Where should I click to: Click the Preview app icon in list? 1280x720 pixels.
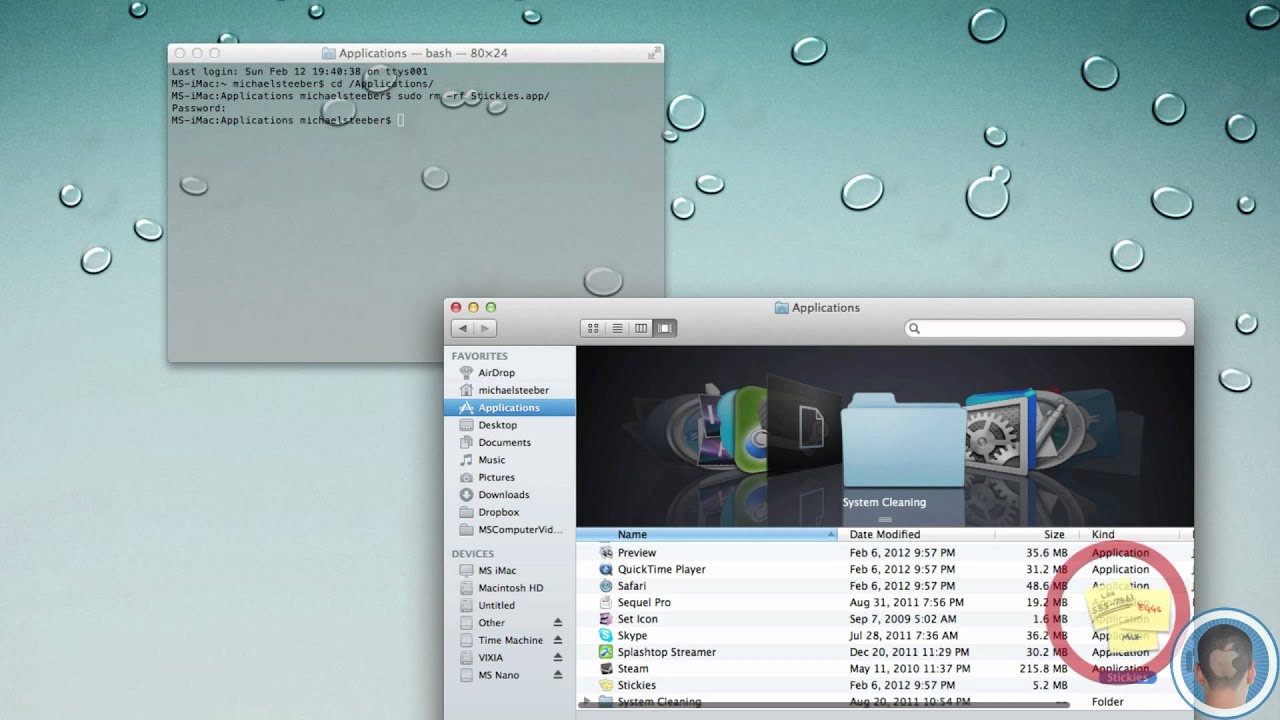[606, 552]
